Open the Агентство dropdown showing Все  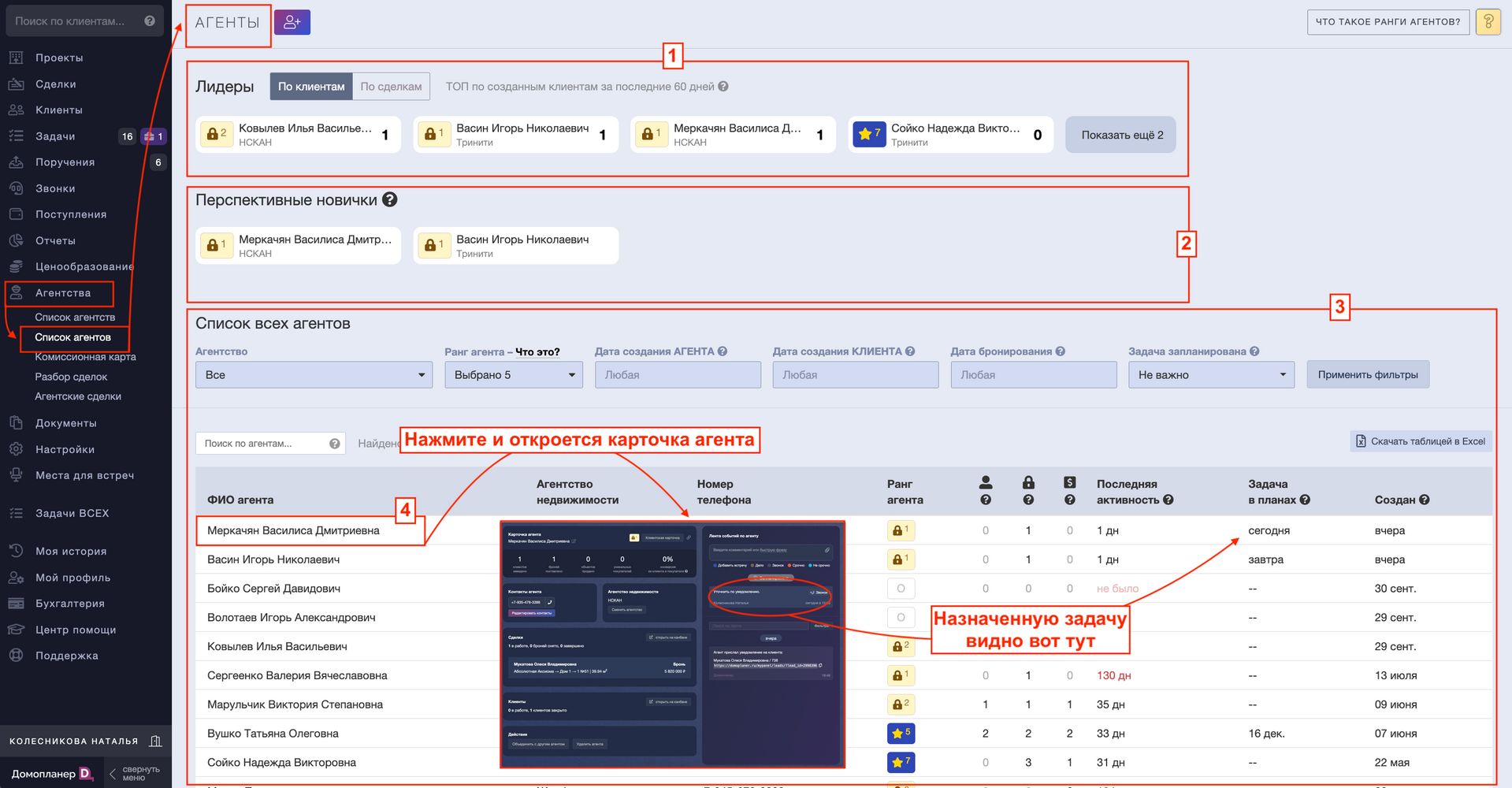(314, 375)
